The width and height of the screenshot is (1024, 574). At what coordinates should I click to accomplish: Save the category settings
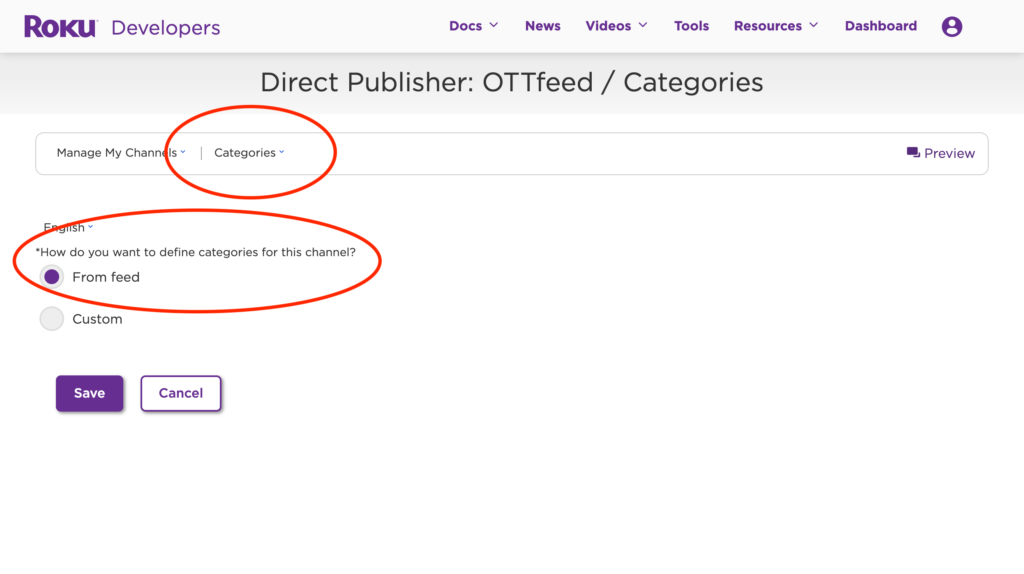click(89, 393)
